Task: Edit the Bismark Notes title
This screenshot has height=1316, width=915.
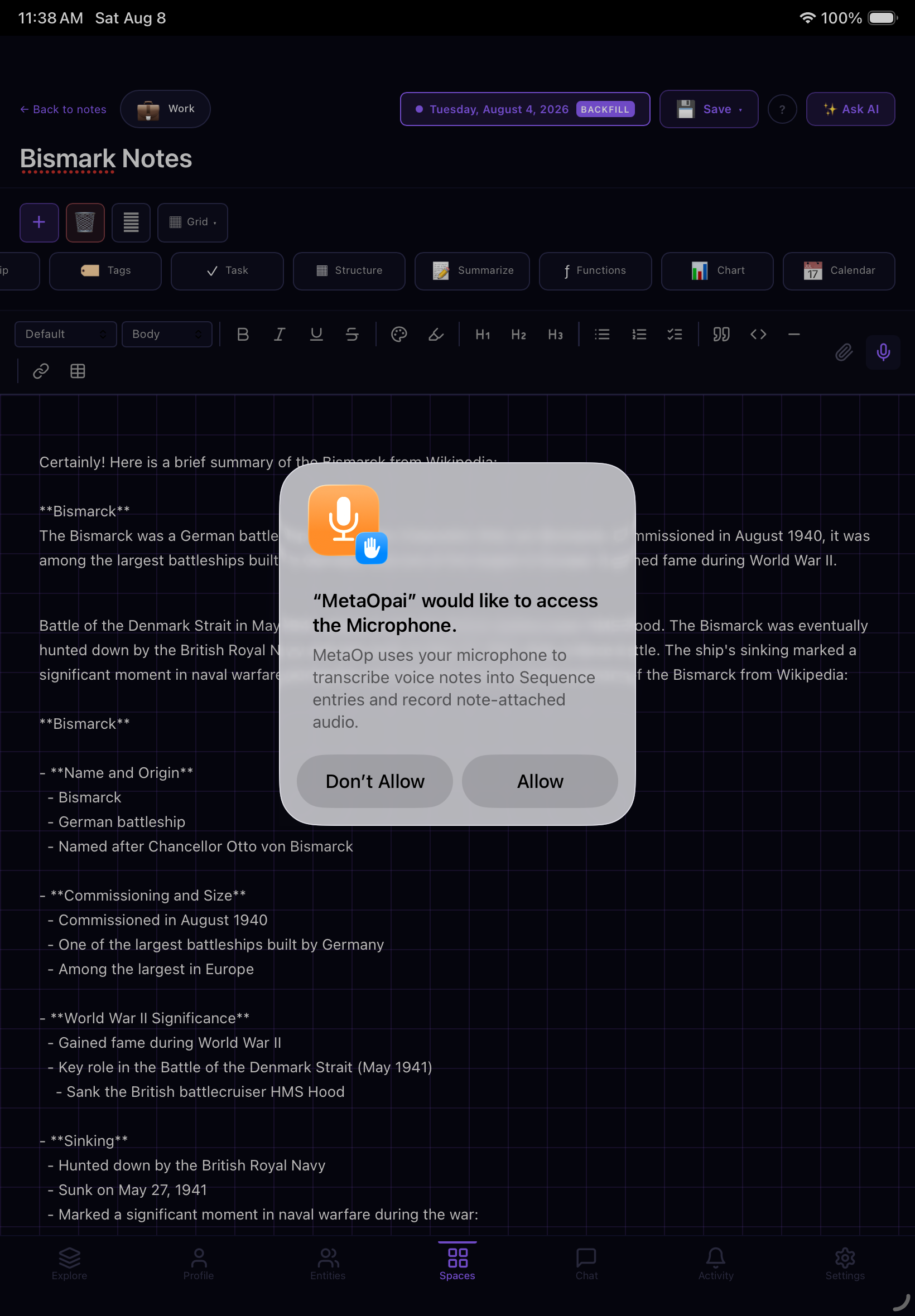Action: click(106, 159)
